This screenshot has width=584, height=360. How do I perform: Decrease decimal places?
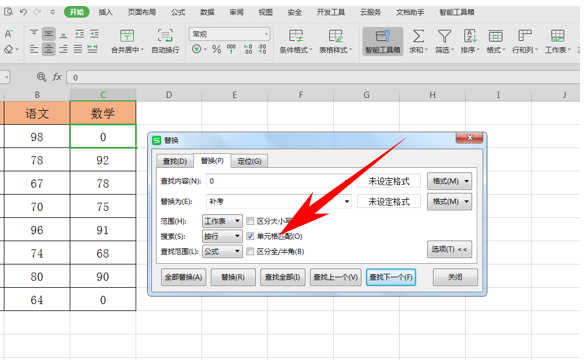[x=262, y=49]
